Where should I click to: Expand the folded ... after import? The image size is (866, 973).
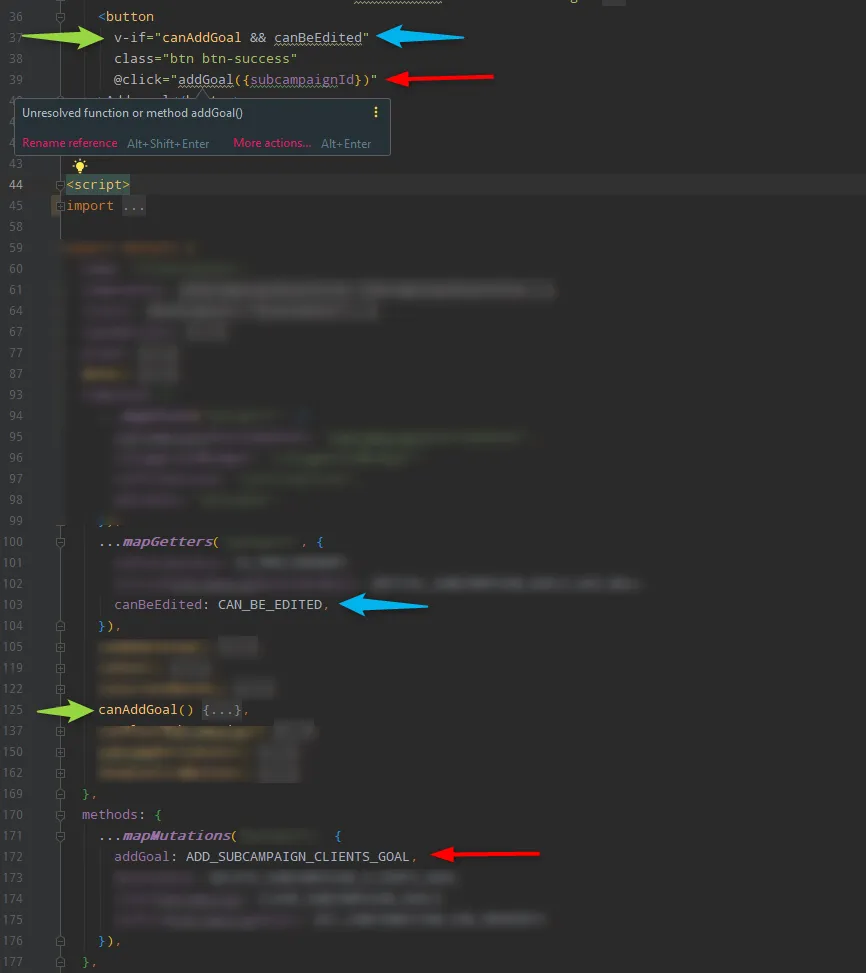coord(133,206)
